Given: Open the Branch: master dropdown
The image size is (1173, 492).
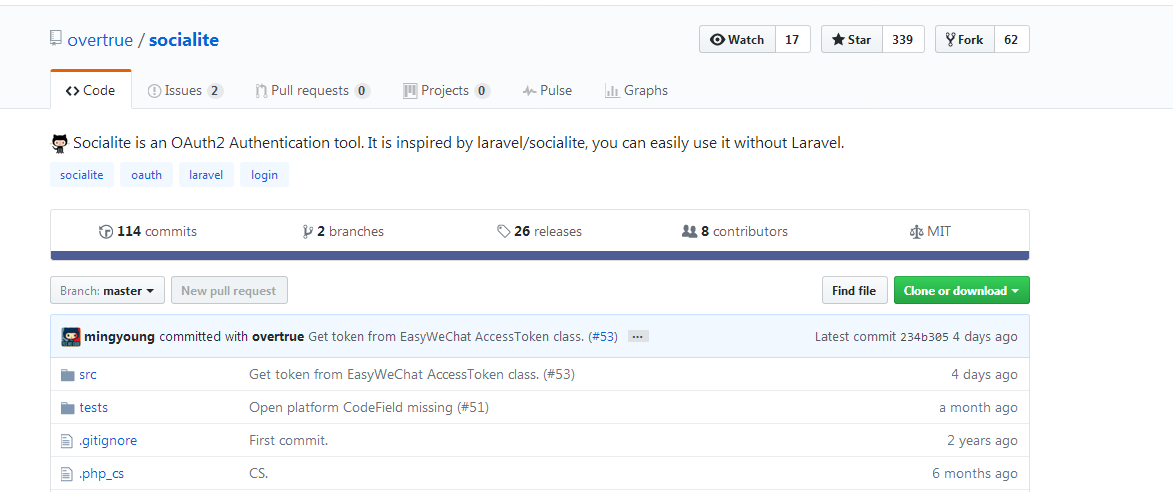Looking at the screenshot, I should coord(108,291).
